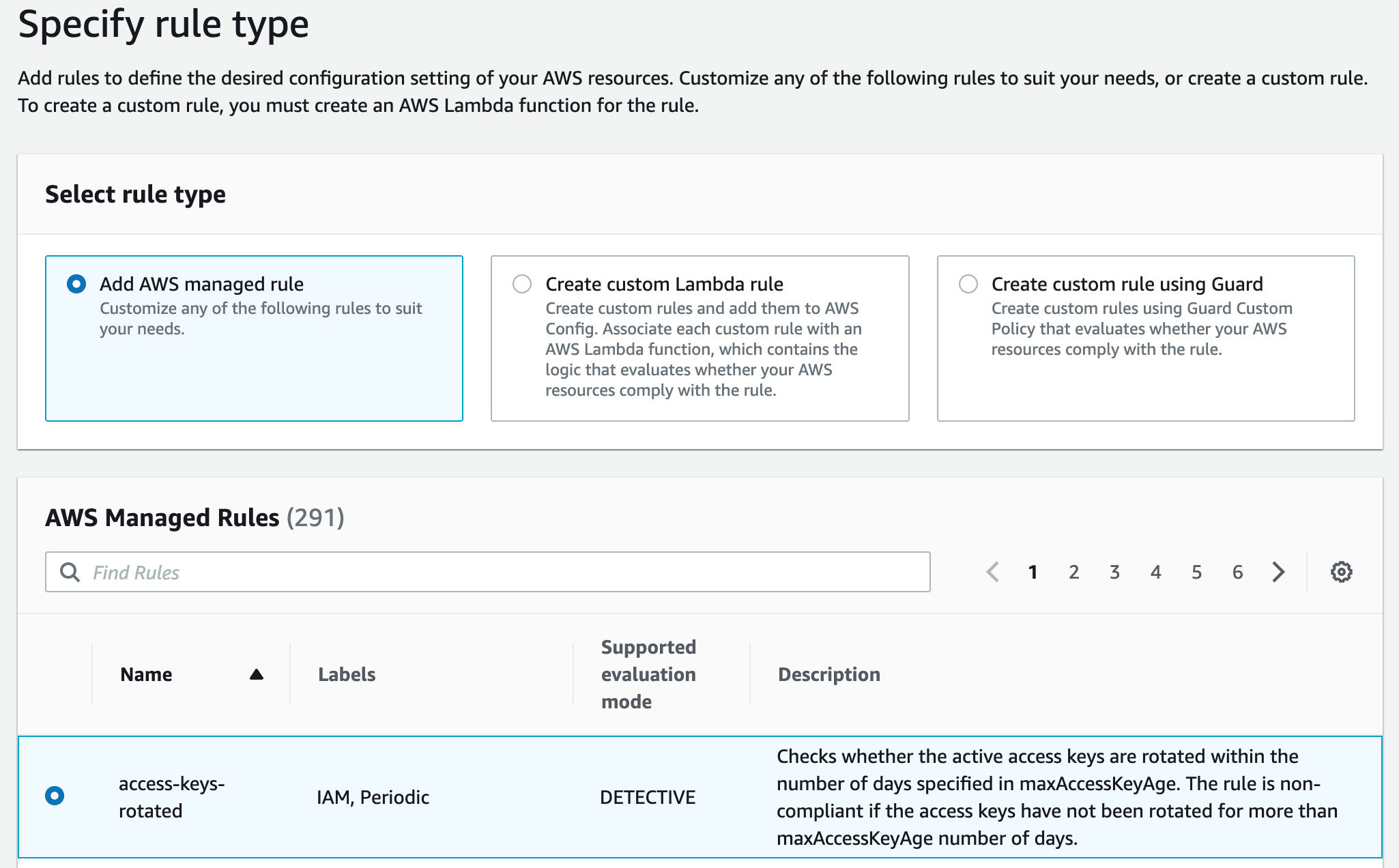This screenshot has height=868, width=1399.
Task: Choose Create custom rule using Guard
Action: tap(968, 284)
